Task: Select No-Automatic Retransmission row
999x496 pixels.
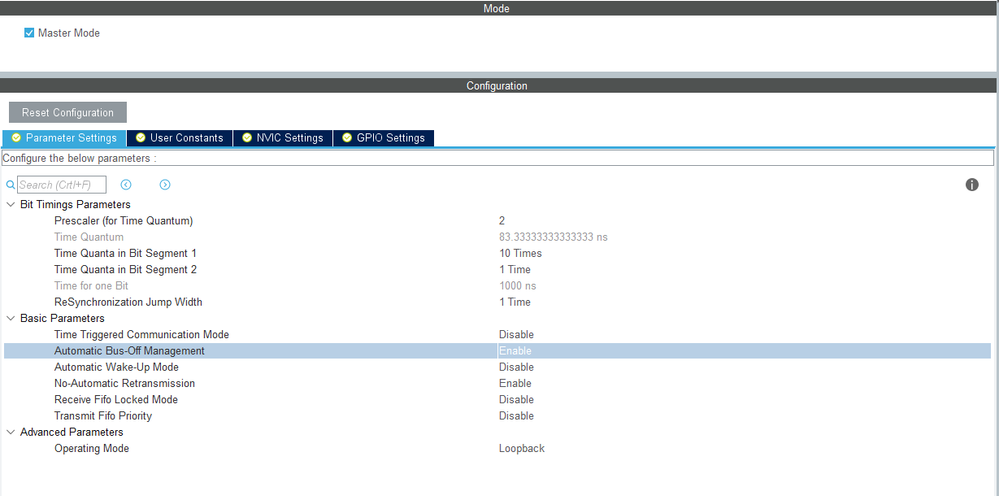Action: (497, 383)
